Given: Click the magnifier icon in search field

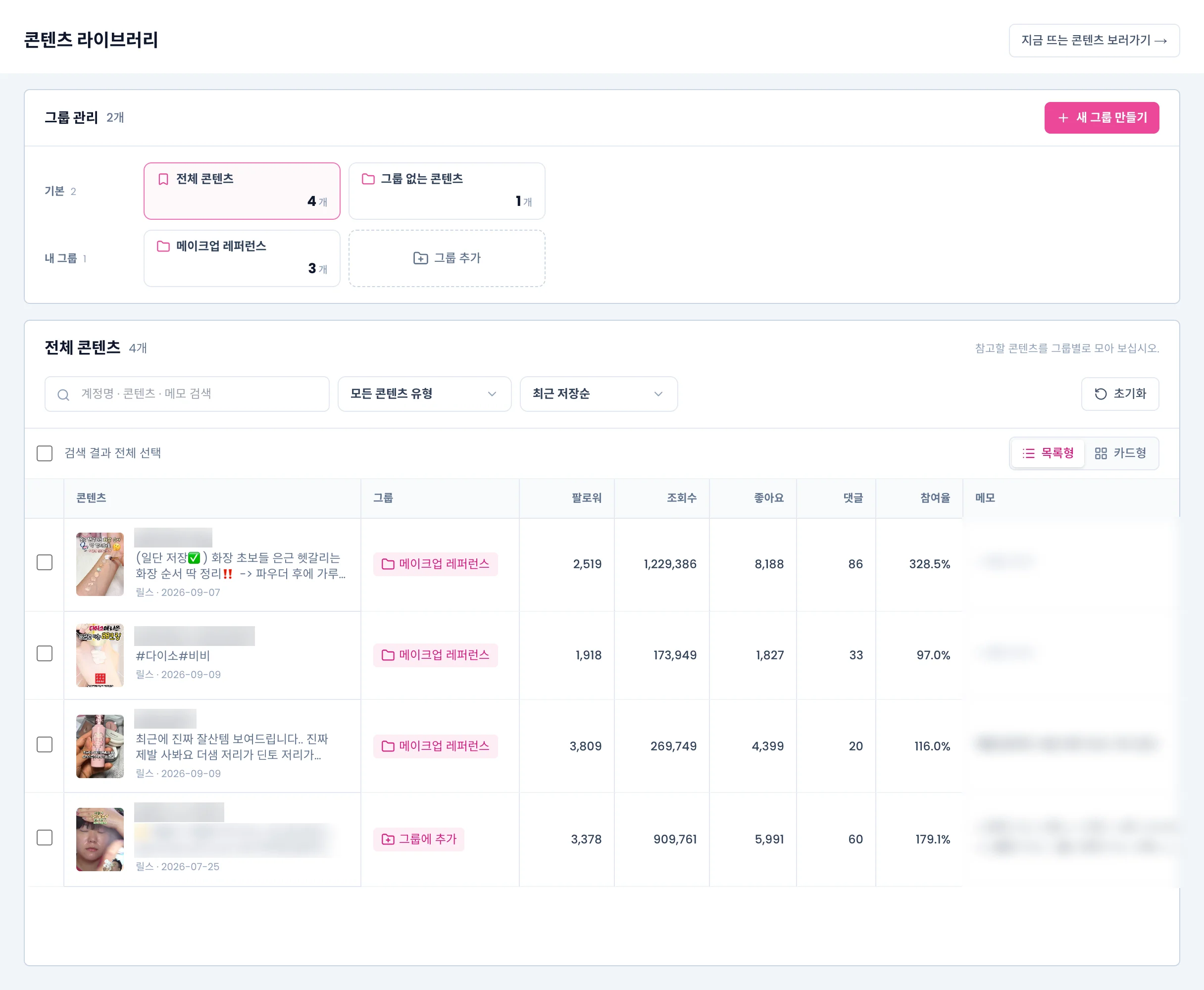Looking at the screenshot, I should pyautogui.click(x=63, y=395).
